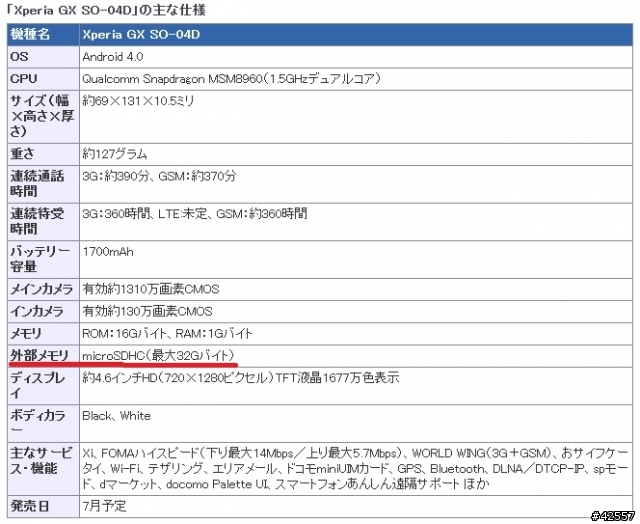640x524 pixels.
Task: Click the 有効約130万画素CMOS value
Action: [x=147, y=311]
